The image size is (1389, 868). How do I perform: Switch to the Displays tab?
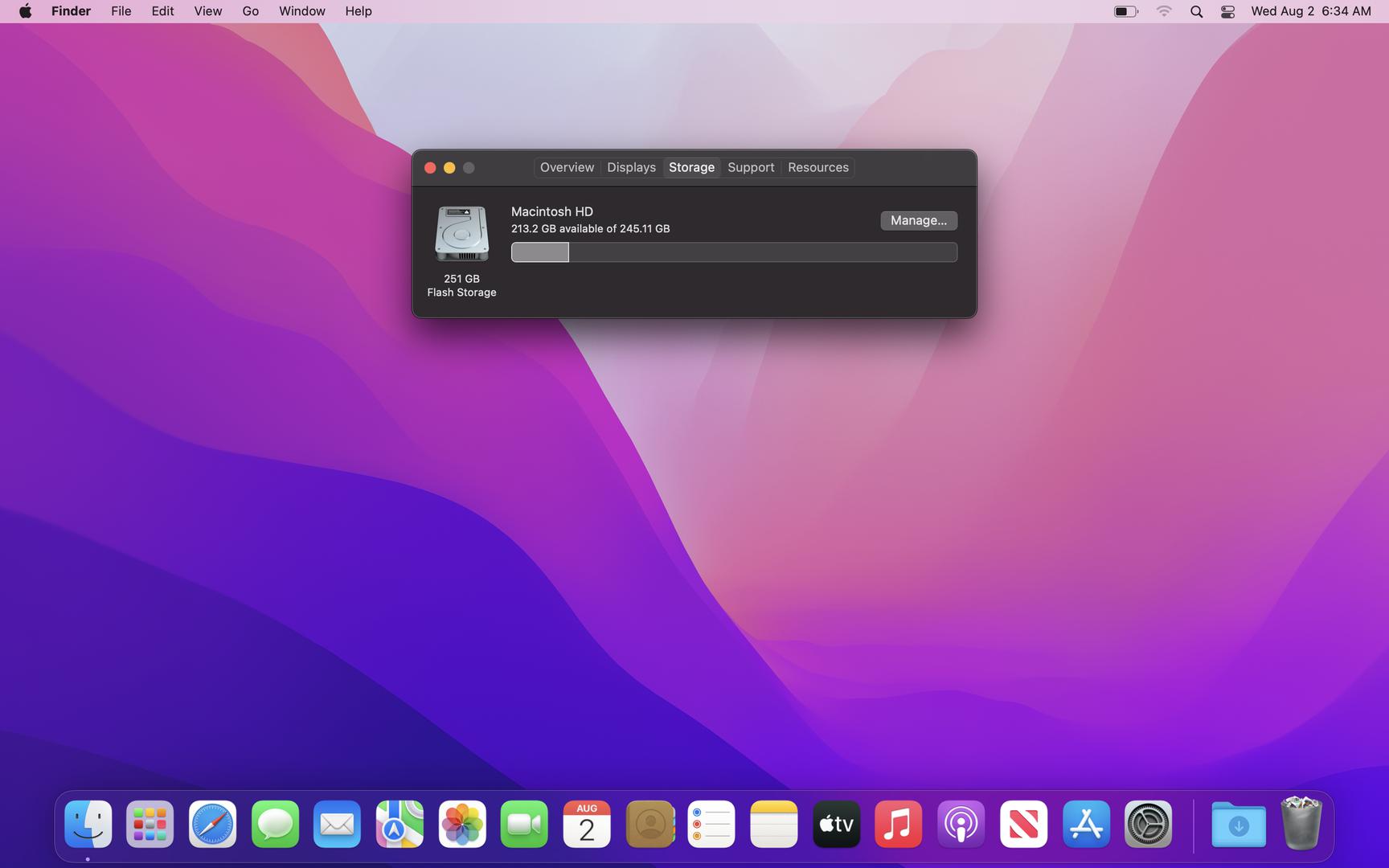[631, 167]
